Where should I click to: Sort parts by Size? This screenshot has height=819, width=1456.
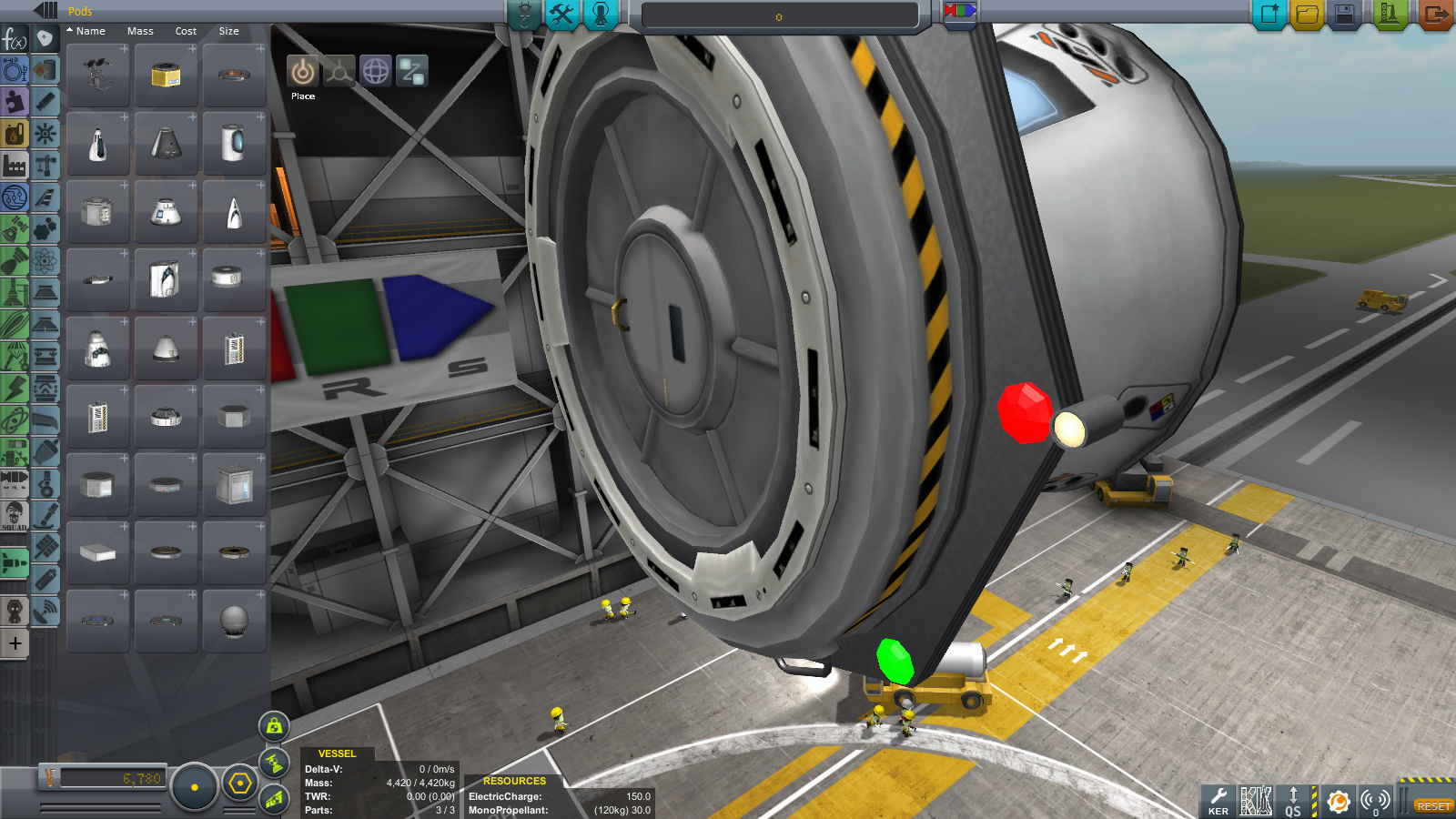point(228,31)
